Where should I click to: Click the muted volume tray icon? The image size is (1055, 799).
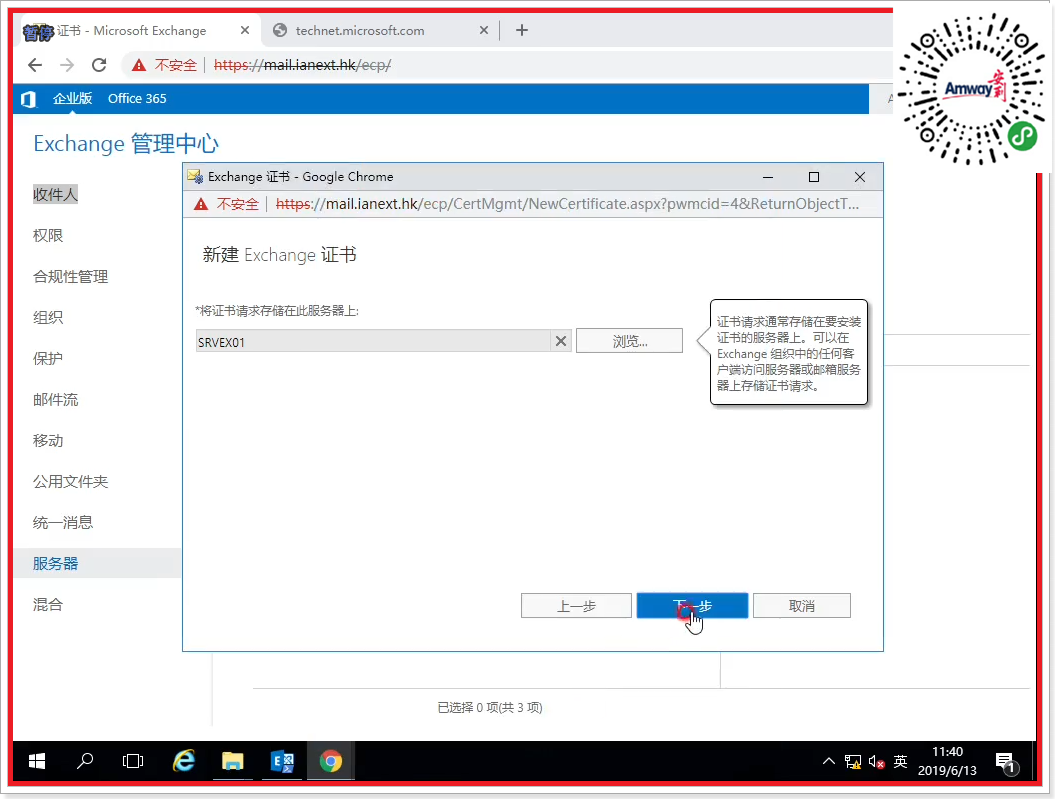click(x=876, y=761)
